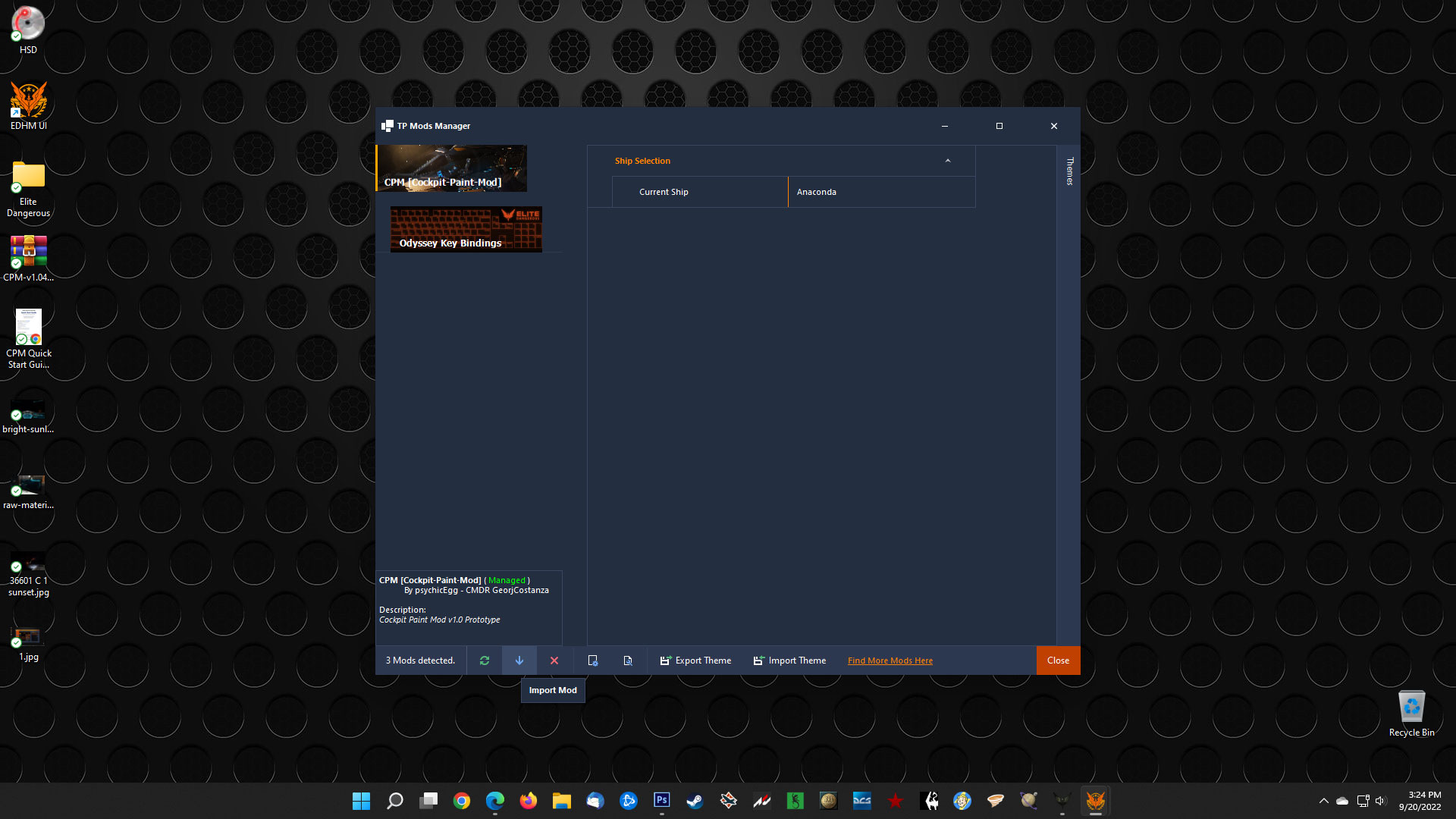Click the volume icon in system tray
The width and height of the screenshot is (1456, 819).
[x=1380, y=801]
